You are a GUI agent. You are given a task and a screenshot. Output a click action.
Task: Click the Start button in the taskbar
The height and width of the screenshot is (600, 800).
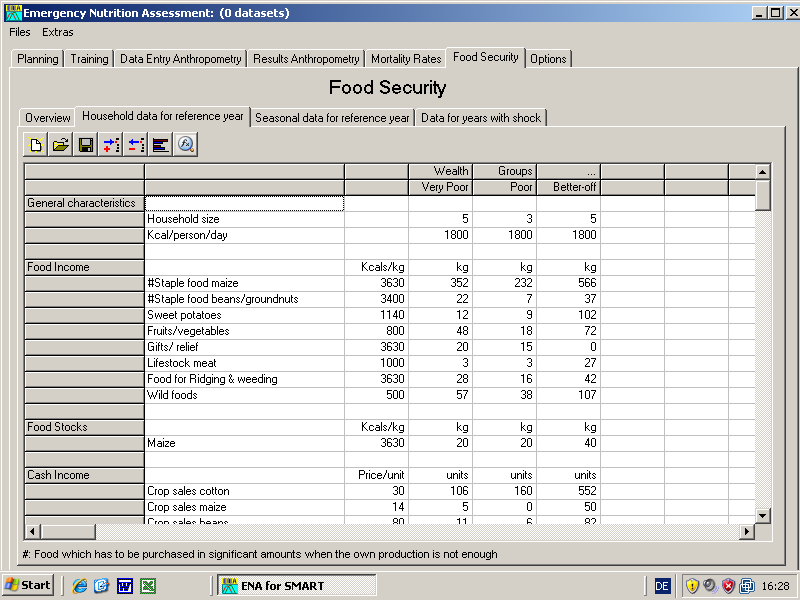tap(28, 585)
